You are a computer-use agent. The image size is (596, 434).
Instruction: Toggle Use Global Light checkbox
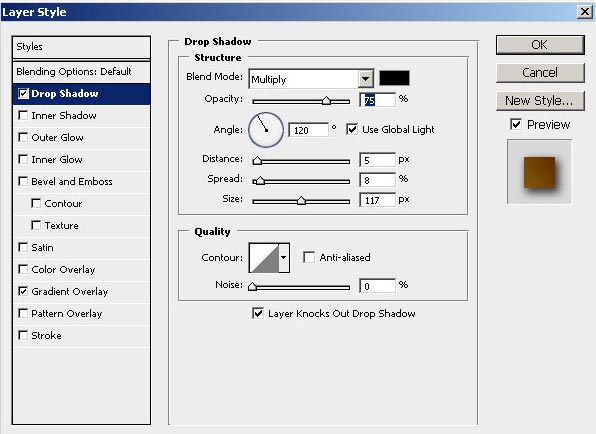352,129
